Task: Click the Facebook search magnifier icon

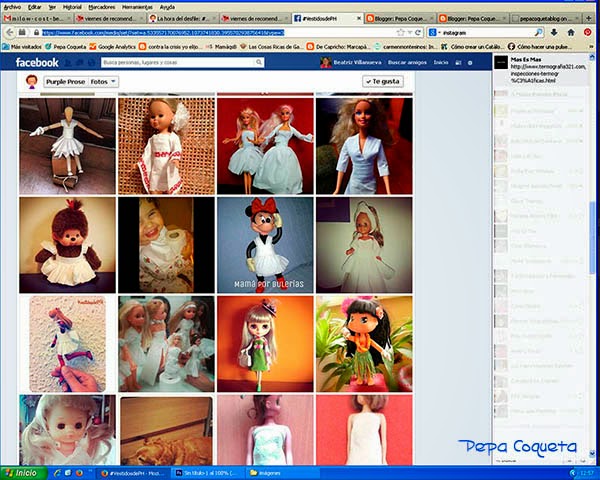Action: click(x=259, y=62)
